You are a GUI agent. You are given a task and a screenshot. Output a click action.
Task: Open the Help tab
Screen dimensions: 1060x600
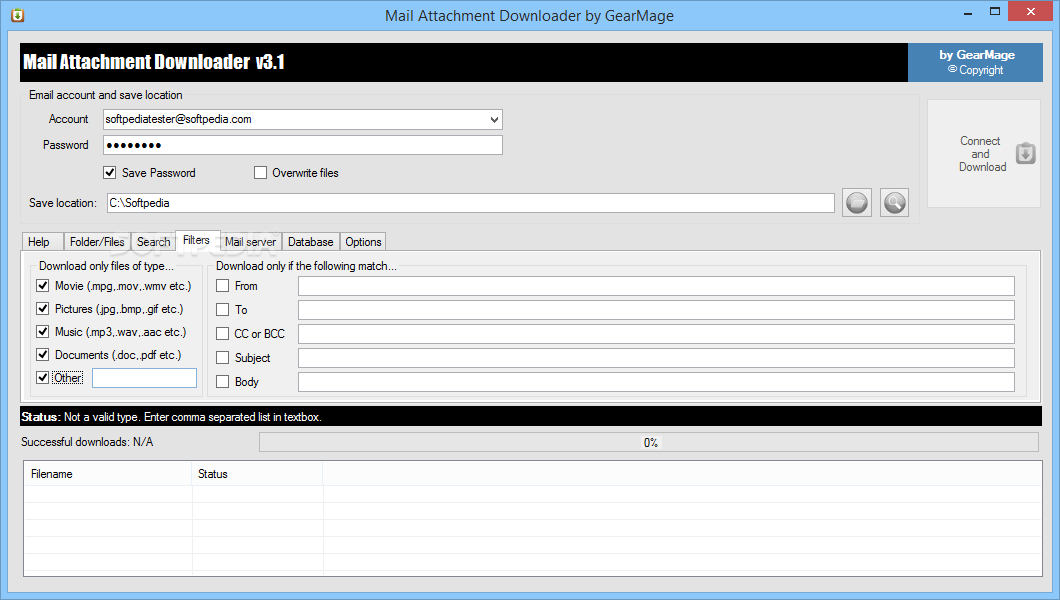tap(43, 242)
